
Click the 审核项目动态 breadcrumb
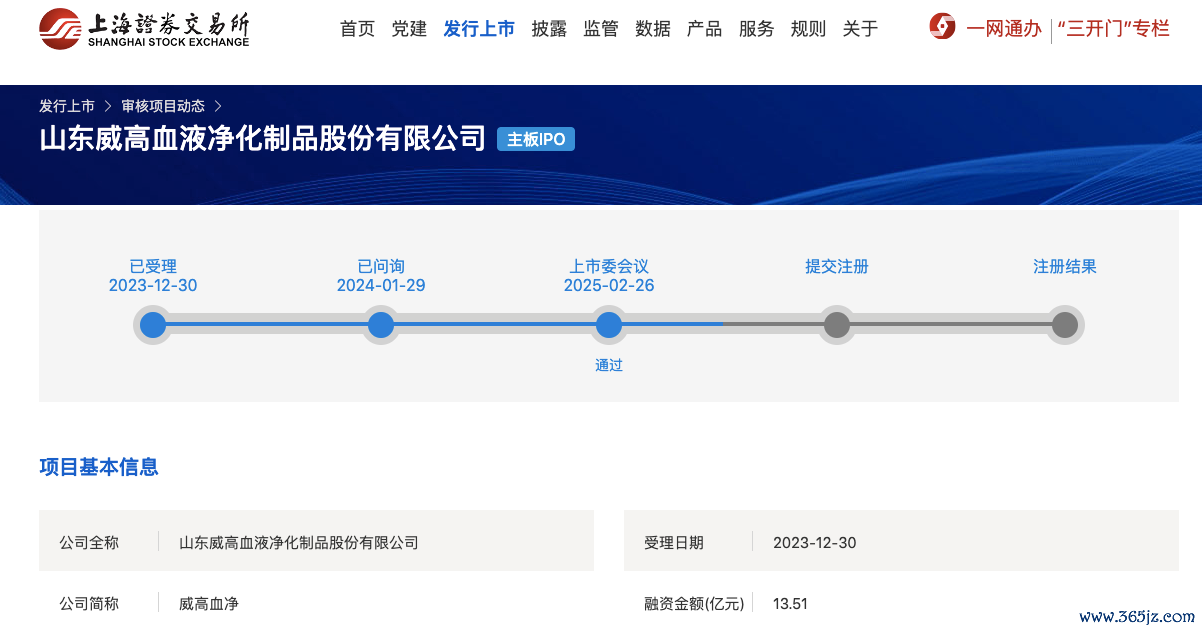(x=163, y=105)
